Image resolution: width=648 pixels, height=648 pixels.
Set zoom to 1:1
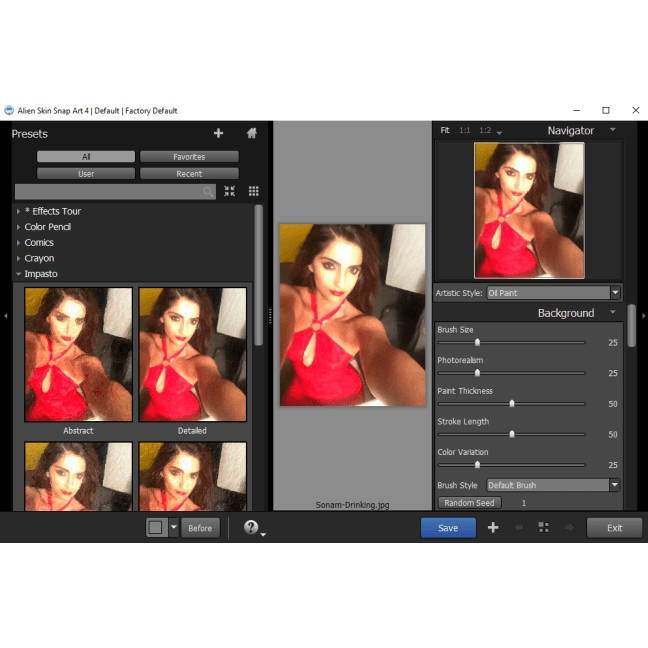(x=465, y=130)
